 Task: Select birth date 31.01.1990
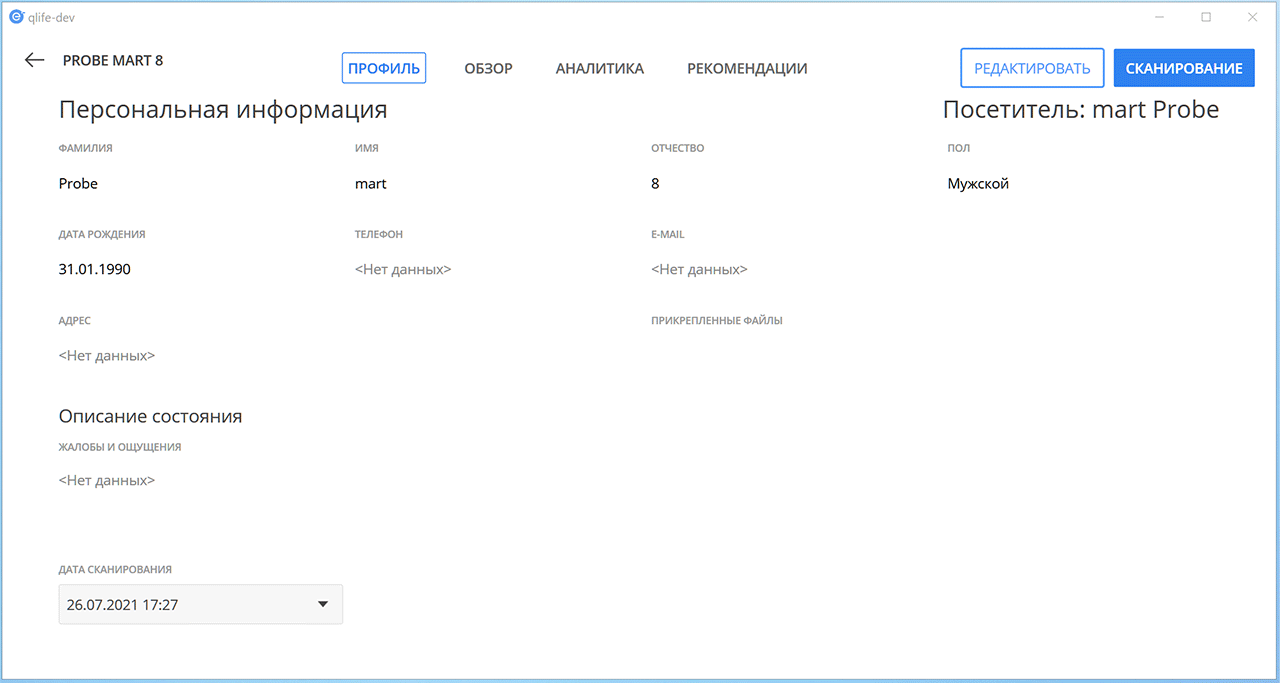click(x=95, y=270)
